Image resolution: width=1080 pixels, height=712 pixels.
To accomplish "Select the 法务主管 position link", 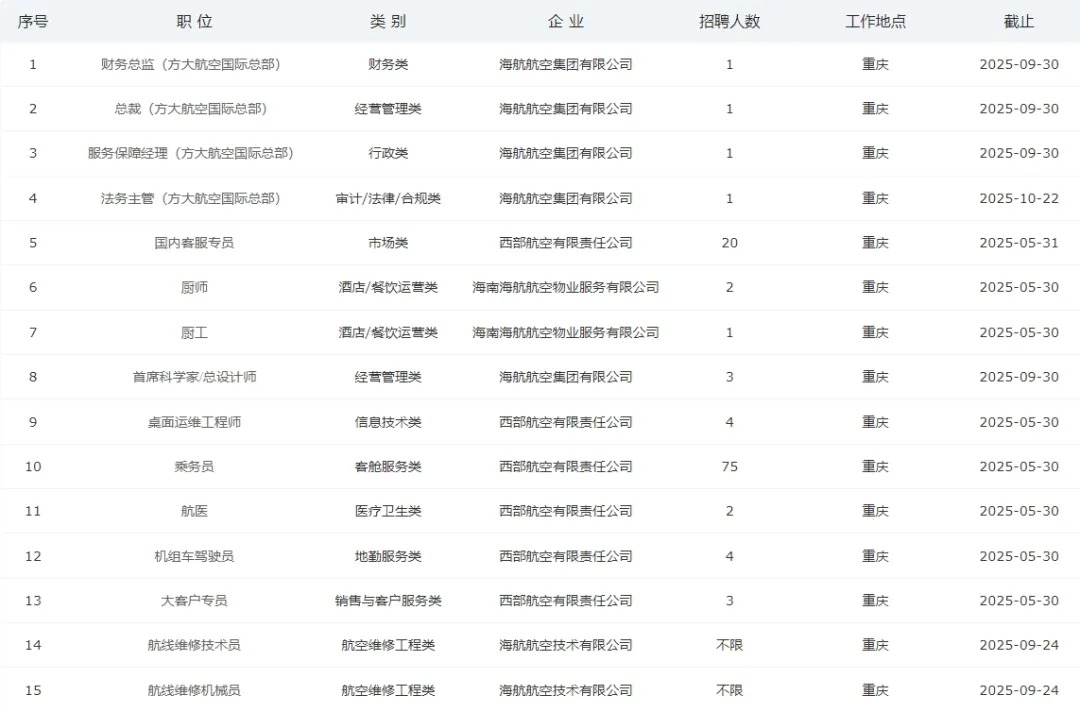I will 190,198.
